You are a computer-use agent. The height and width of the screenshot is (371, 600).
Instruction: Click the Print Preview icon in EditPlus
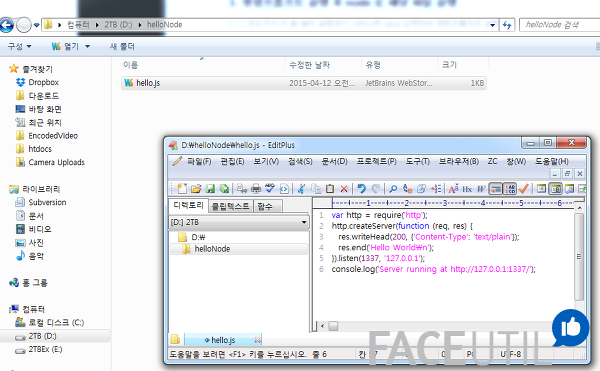[242, 189]
